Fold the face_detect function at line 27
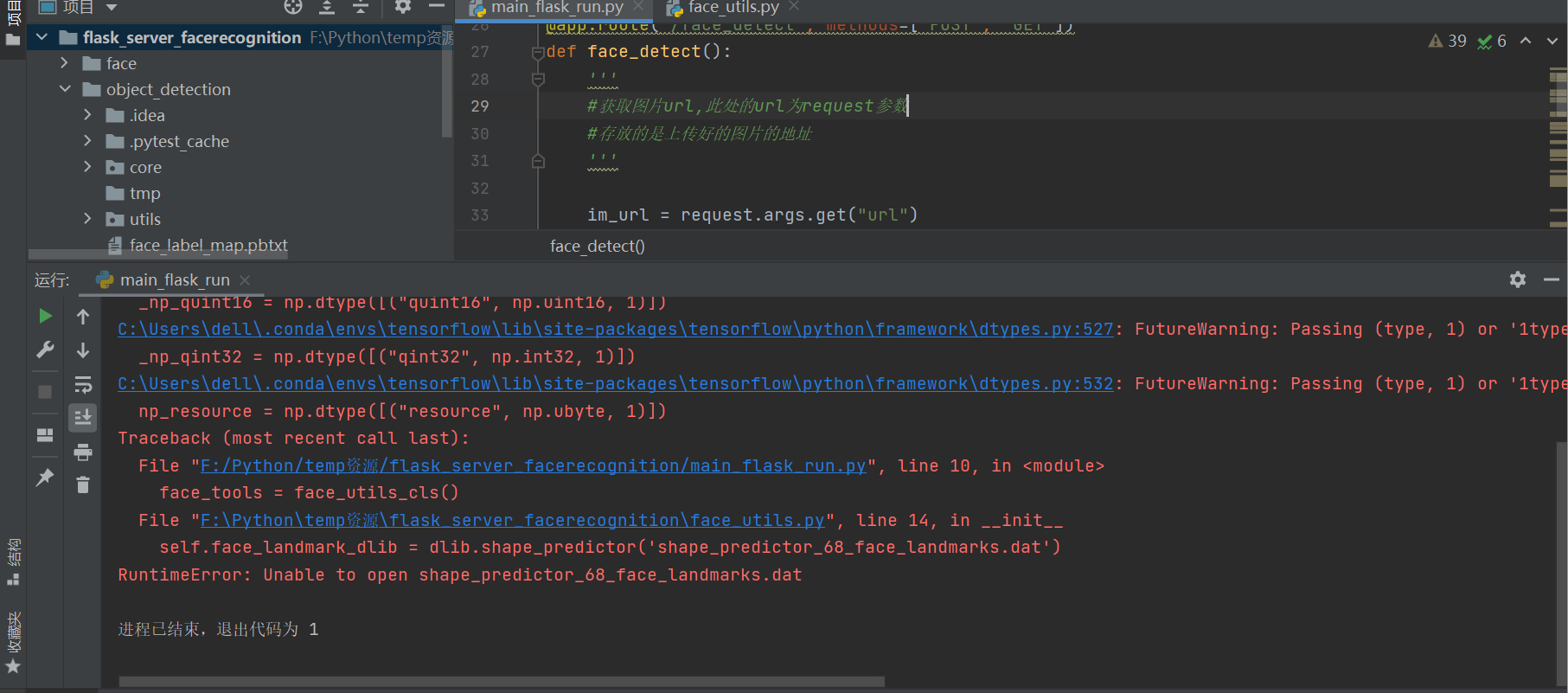This screenshot has height=693, width=1568. point(538,52)
